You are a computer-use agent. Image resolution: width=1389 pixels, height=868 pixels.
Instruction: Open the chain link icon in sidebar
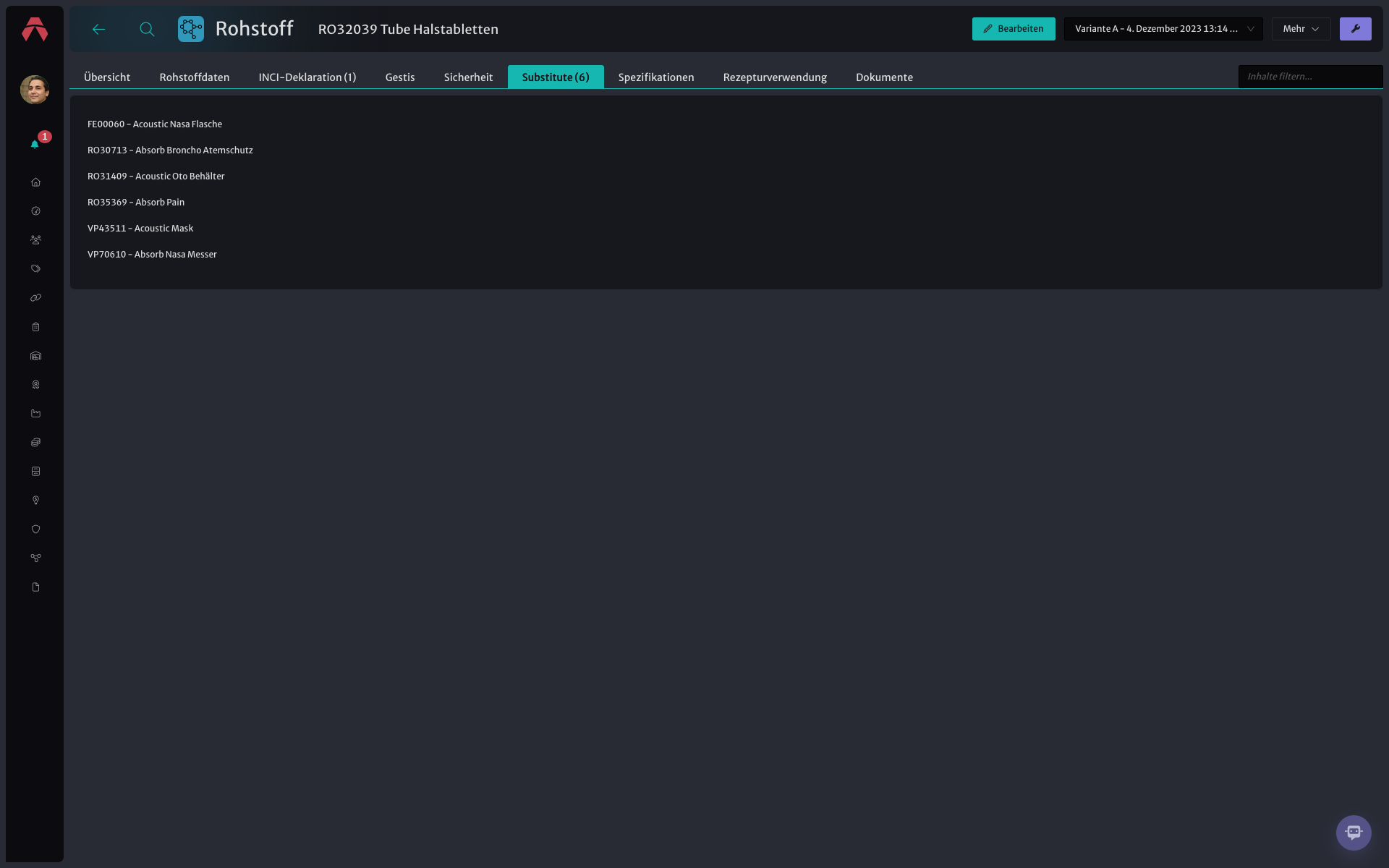tap(35, 298)
